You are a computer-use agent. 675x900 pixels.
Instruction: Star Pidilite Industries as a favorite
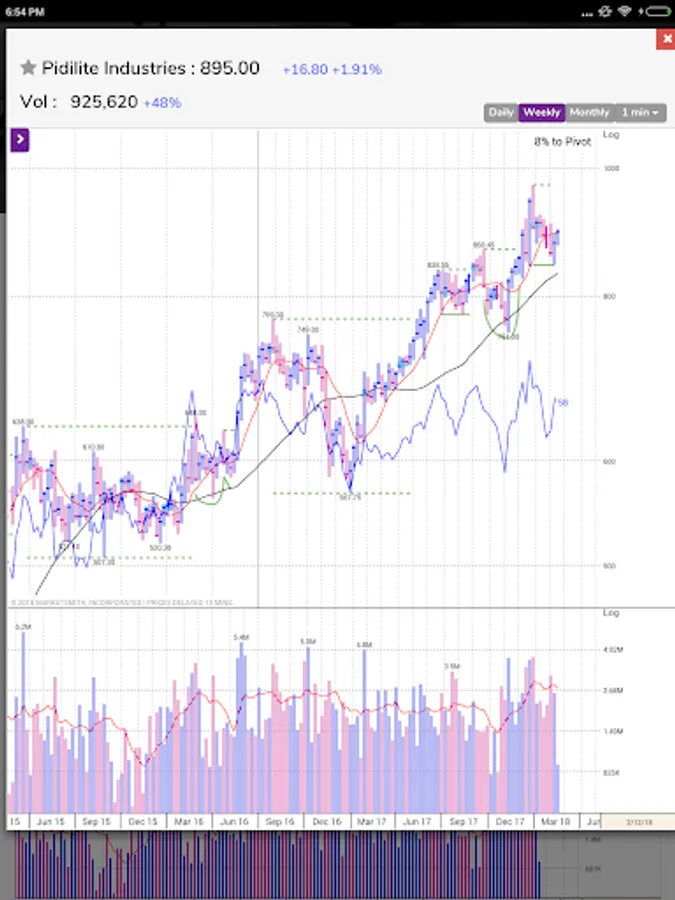[x=28, y=68]
